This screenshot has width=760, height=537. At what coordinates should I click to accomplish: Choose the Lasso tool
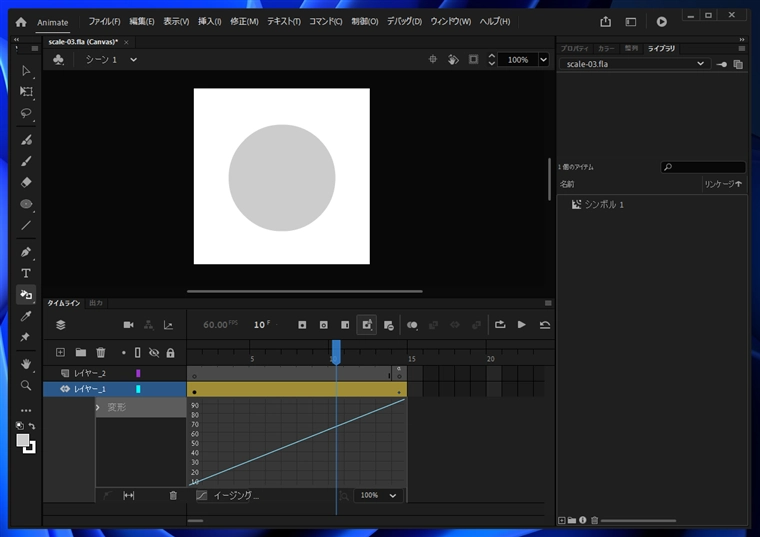click(26, 113)
